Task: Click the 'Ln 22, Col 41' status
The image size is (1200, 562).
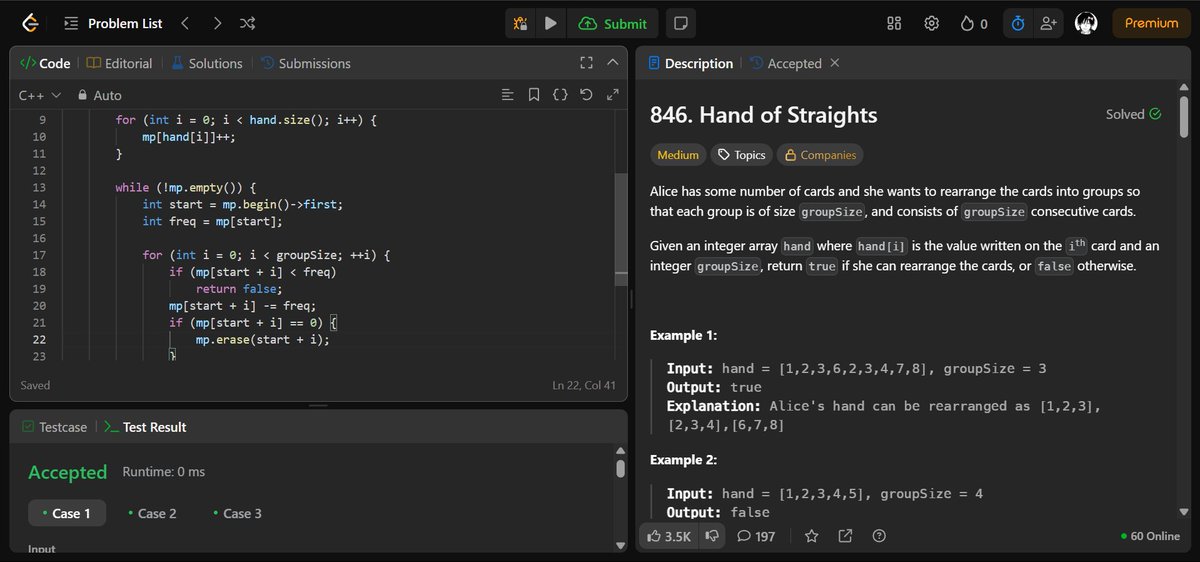Action: pos(584,385)
